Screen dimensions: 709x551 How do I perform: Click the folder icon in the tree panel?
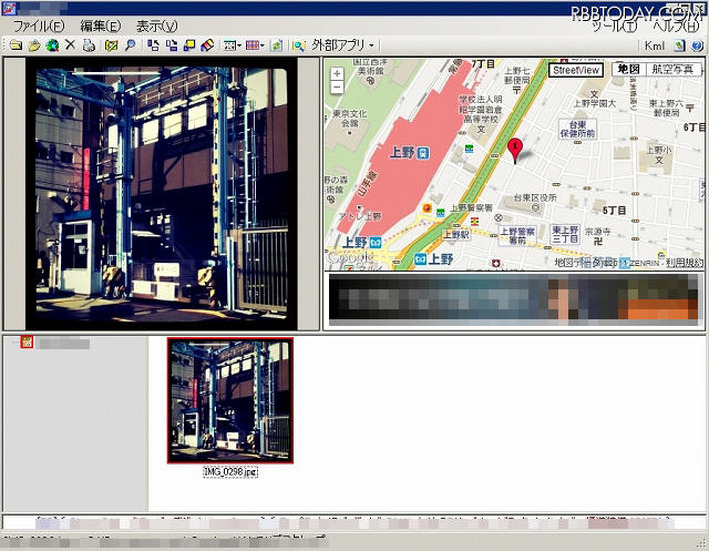click(27, 342)
